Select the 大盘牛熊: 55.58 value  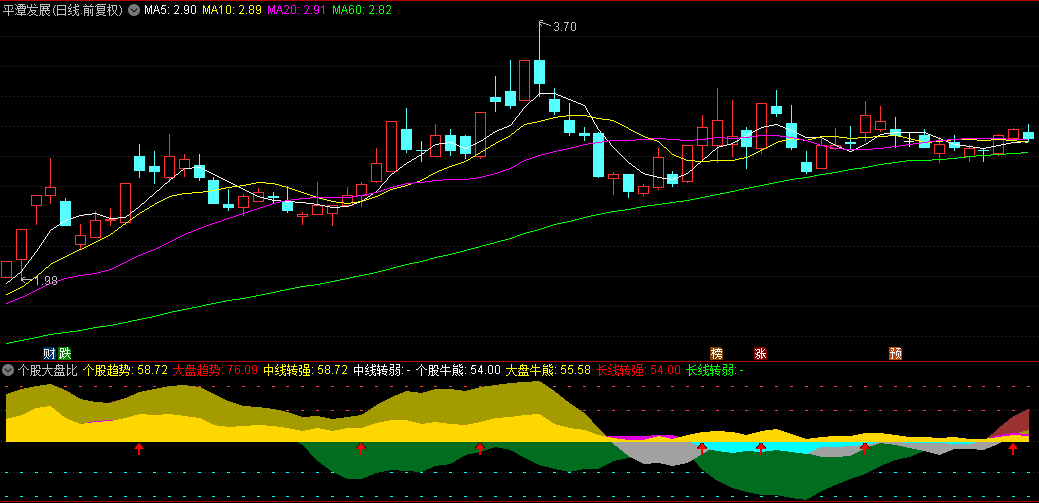(x=548, y=370)
